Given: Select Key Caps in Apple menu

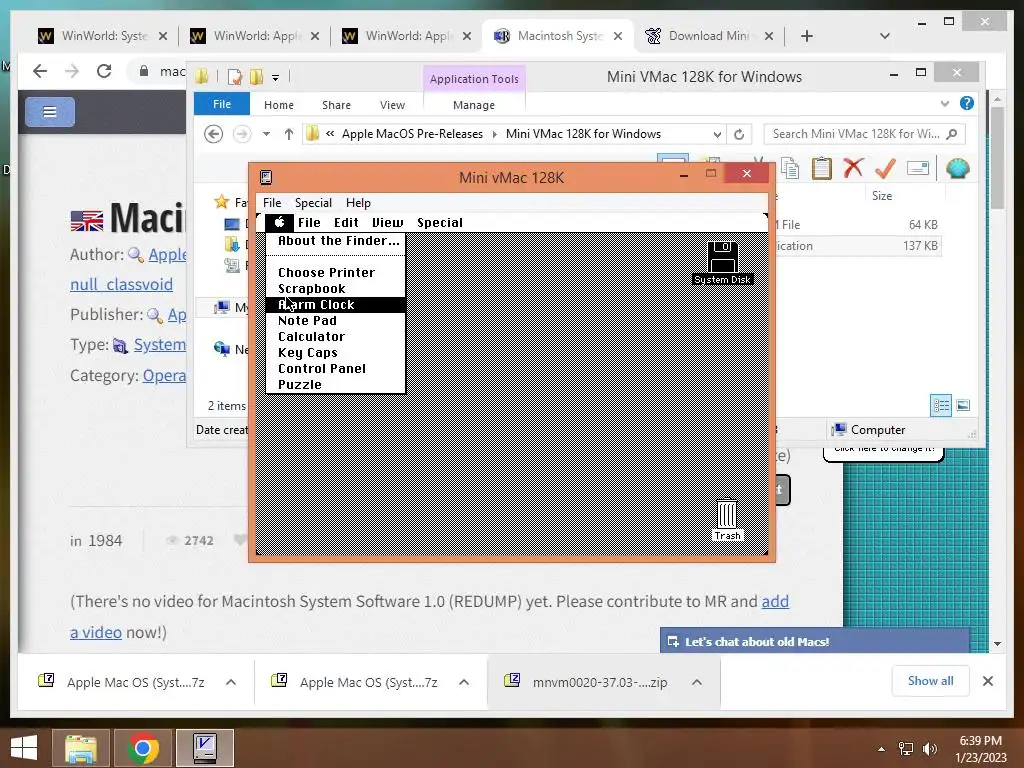Looking at the screenshot, I should point(336,353).
